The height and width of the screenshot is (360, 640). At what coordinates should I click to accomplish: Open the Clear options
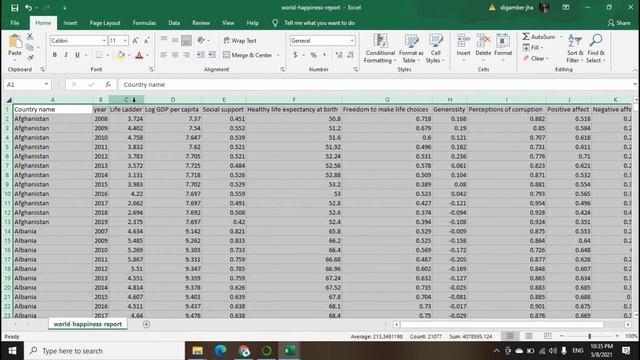pos(536,58)
